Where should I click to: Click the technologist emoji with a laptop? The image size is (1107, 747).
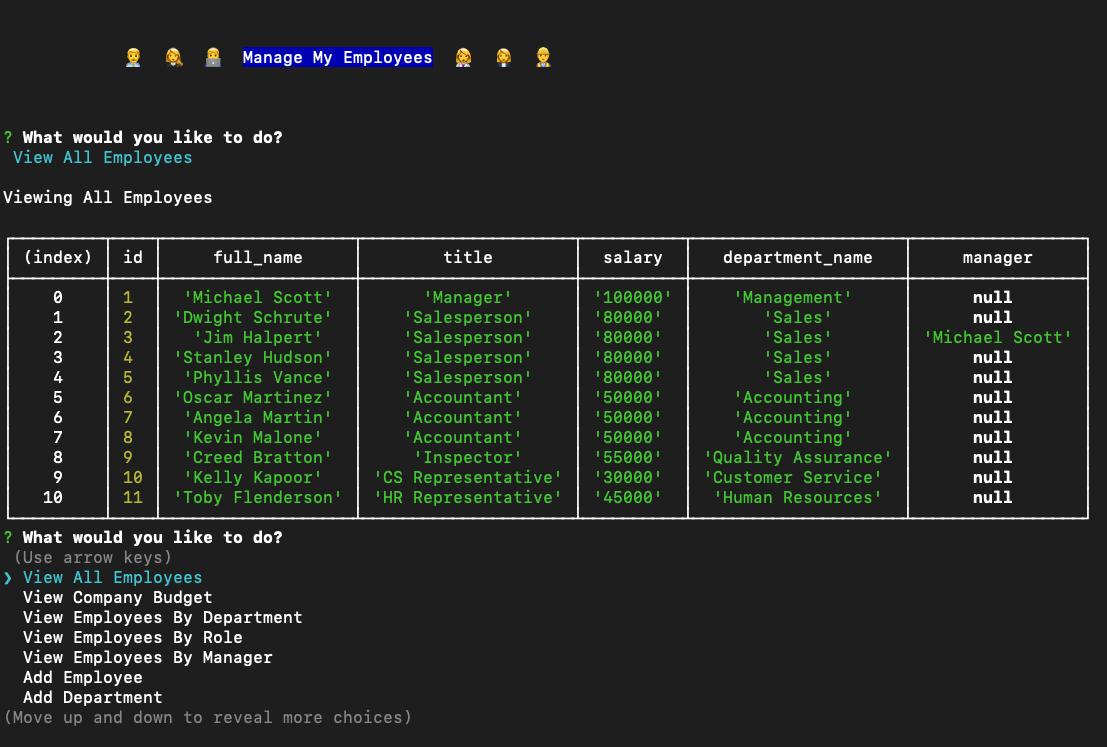point(213,57)
